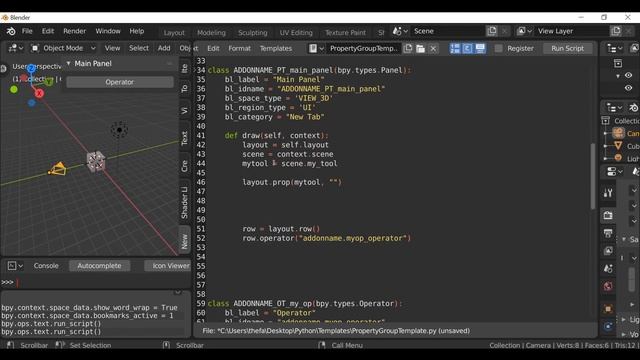Open the viewport Add menu
This screenshot has width=640, height=360.
click(x=164, y=48)
